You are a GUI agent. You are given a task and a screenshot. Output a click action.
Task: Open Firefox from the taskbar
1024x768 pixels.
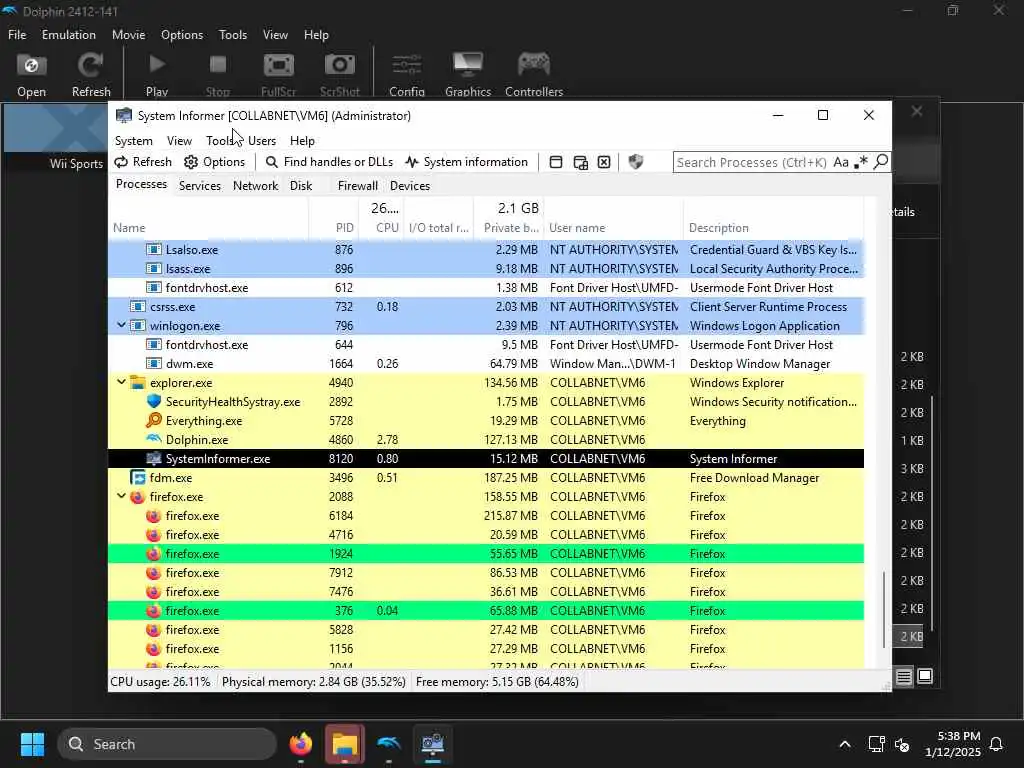(301, 744)
